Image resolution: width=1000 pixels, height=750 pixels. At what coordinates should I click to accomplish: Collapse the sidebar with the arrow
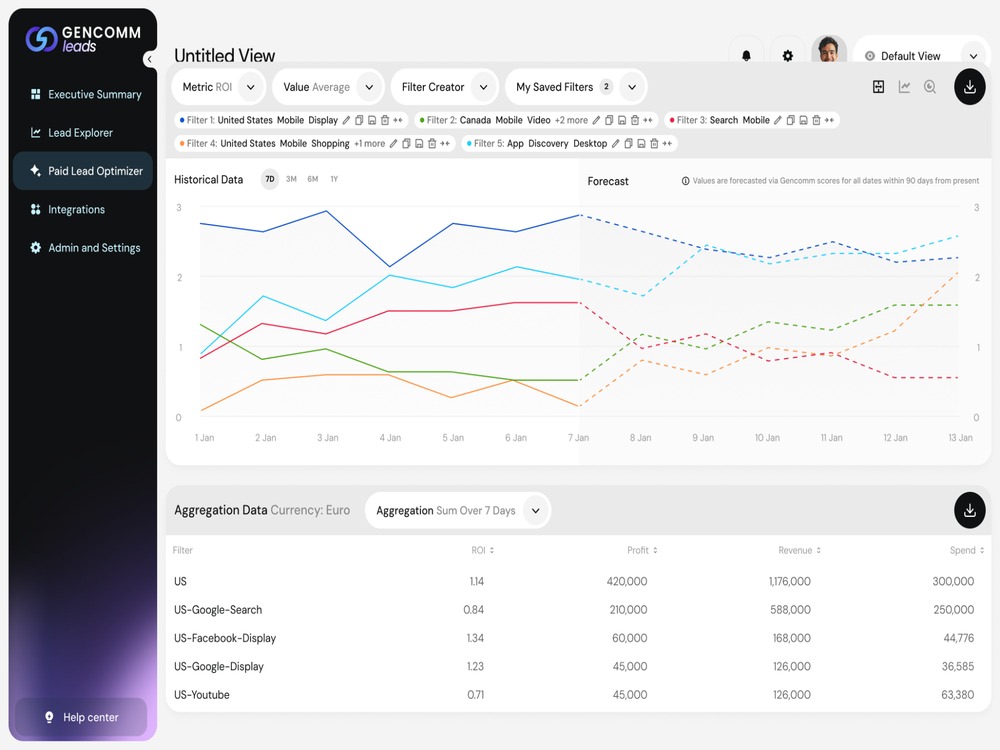click(x=149, y=59)
